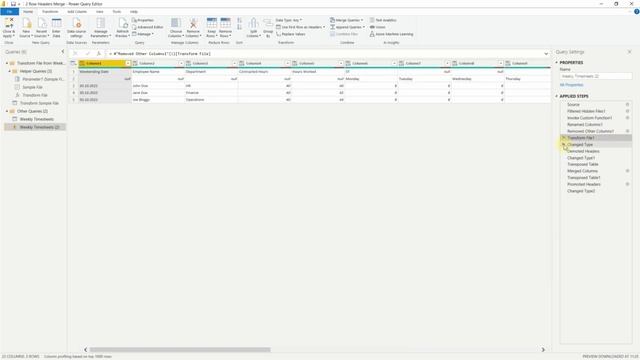Click the Manage Parameters icon
The height and width of the screenshot is (360, 640).
[x=100, y=27]
